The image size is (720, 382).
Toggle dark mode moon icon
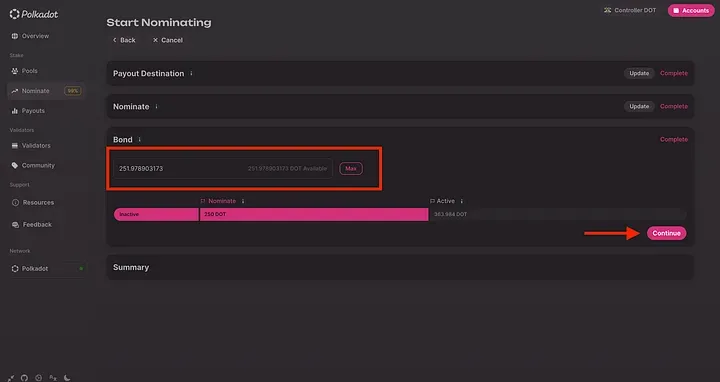coord(67,378)
